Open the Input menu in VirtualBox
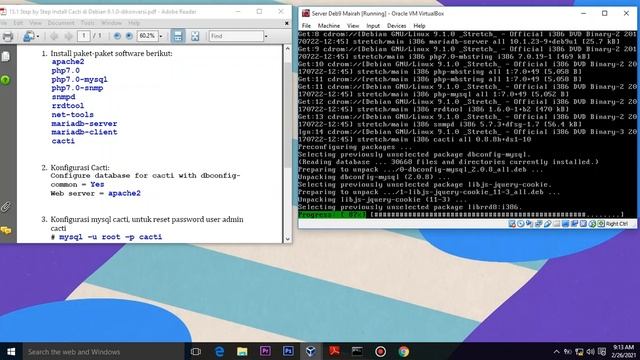 tap(373, 26)
